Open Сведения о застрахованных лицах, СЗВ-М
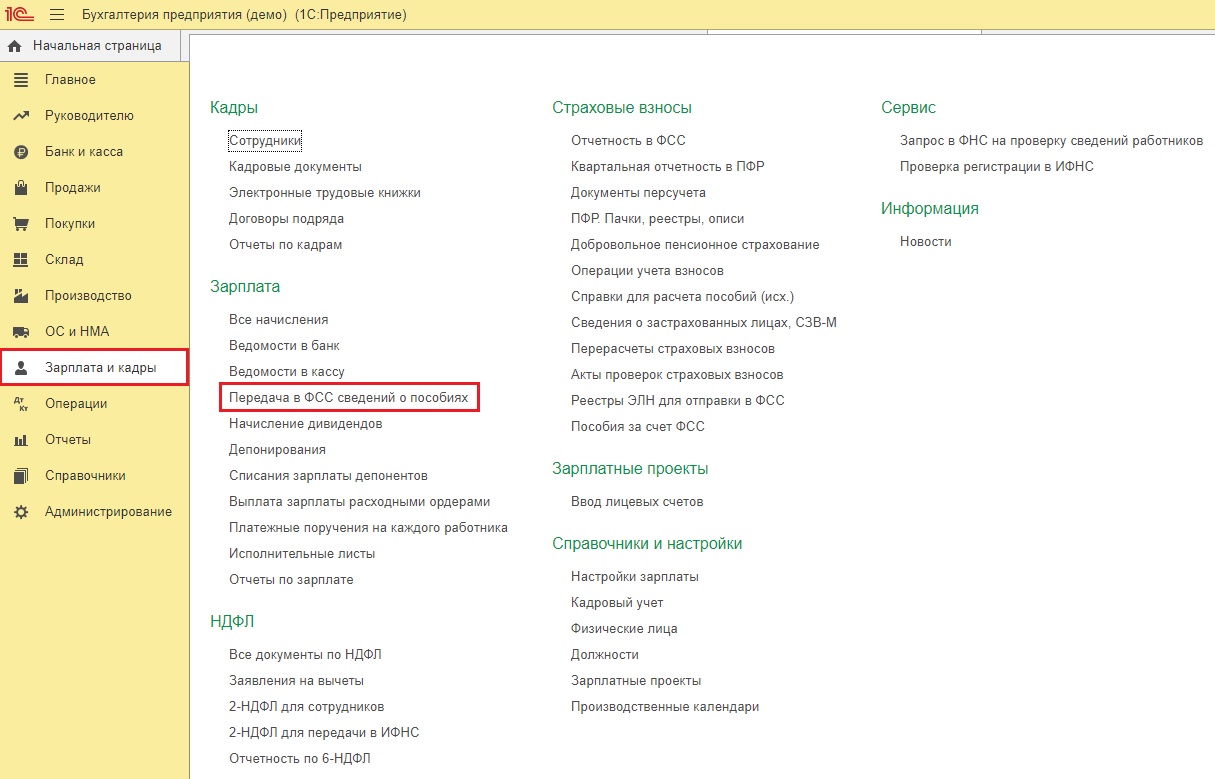 [703, 323]
